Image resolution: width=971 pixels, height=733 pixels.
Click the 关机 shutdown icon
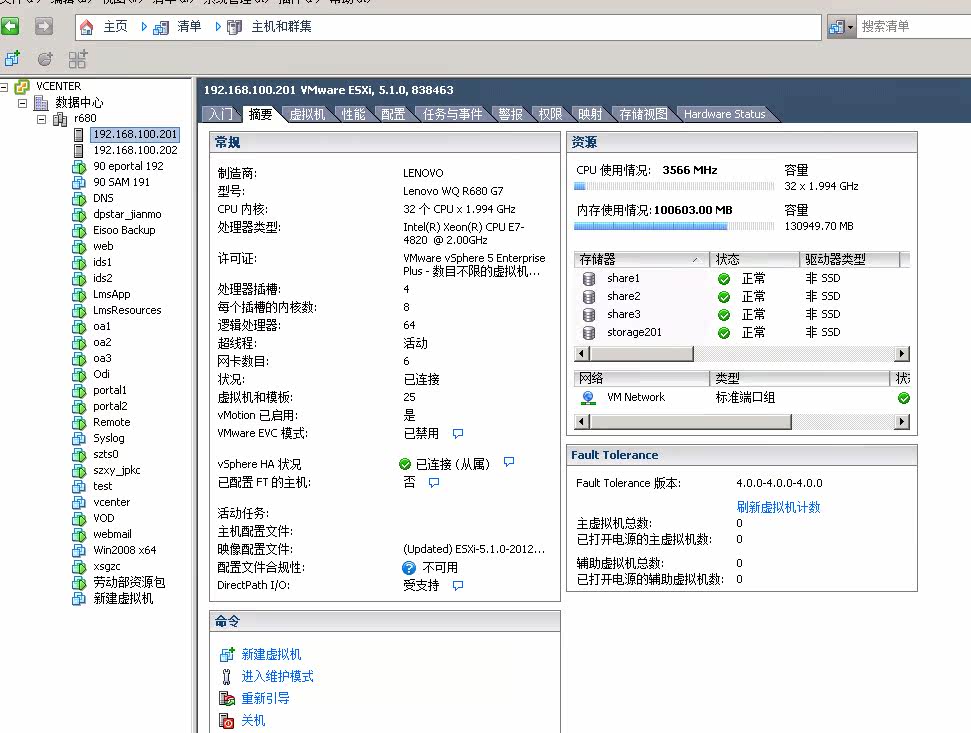pyautogui.click(x=227, y=721)
